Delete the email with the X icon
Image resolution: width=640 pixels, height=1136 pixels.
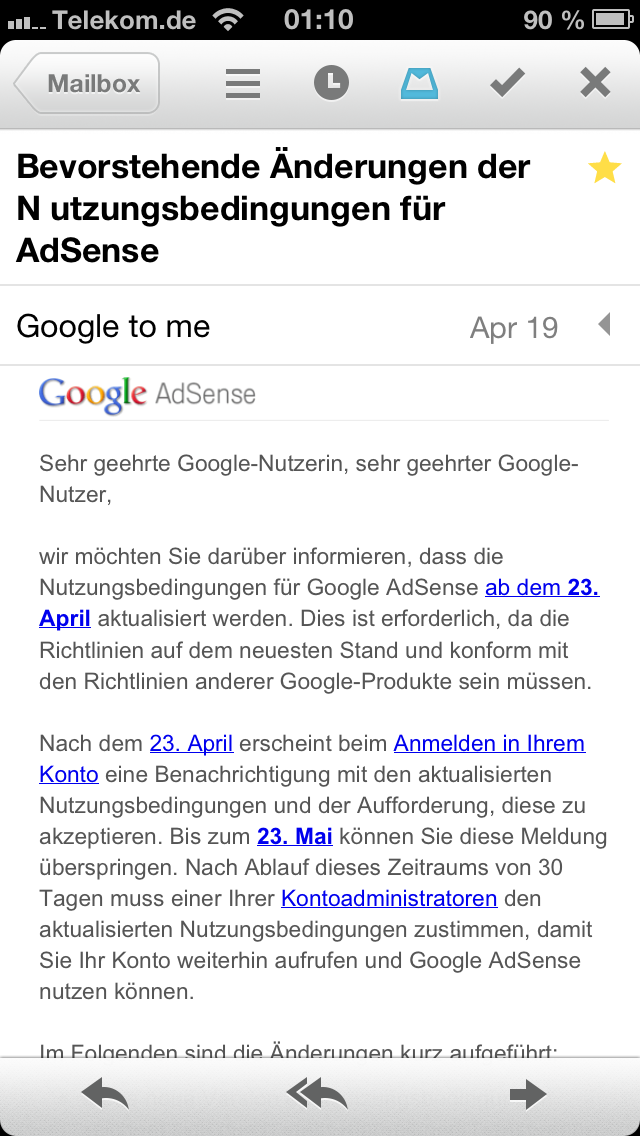595,84
